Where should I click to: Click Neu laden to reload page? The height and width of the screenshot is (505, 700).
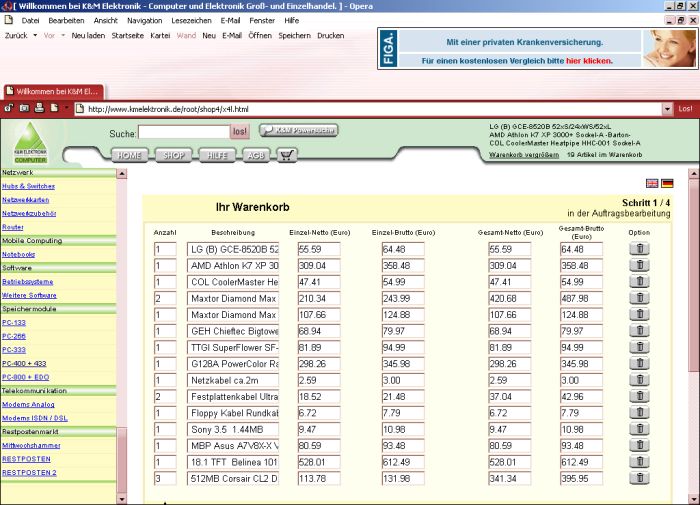click(88, 35)
